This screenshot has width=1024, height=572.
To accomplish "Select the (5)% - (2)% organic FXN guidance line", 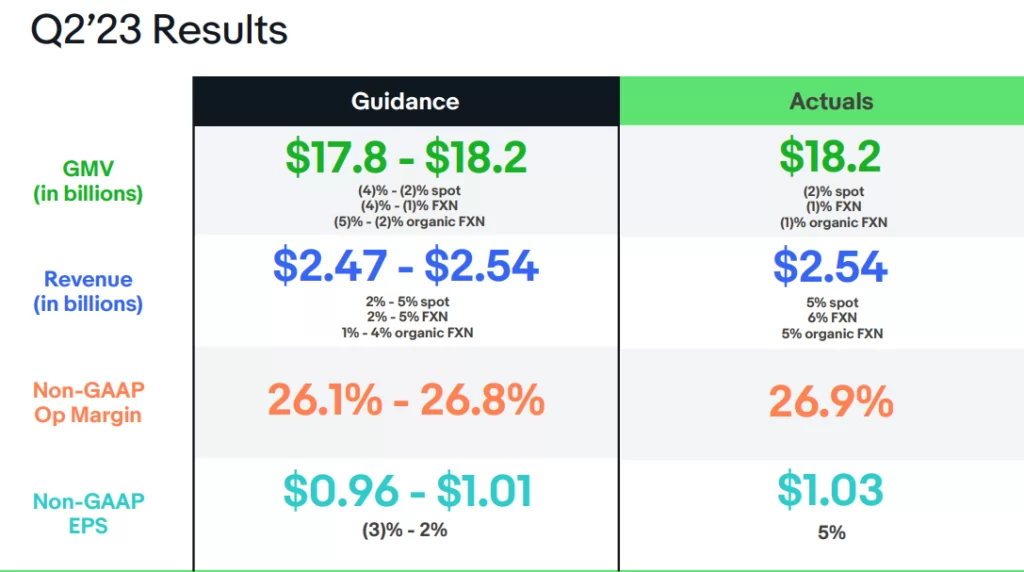I will point(405,223).
